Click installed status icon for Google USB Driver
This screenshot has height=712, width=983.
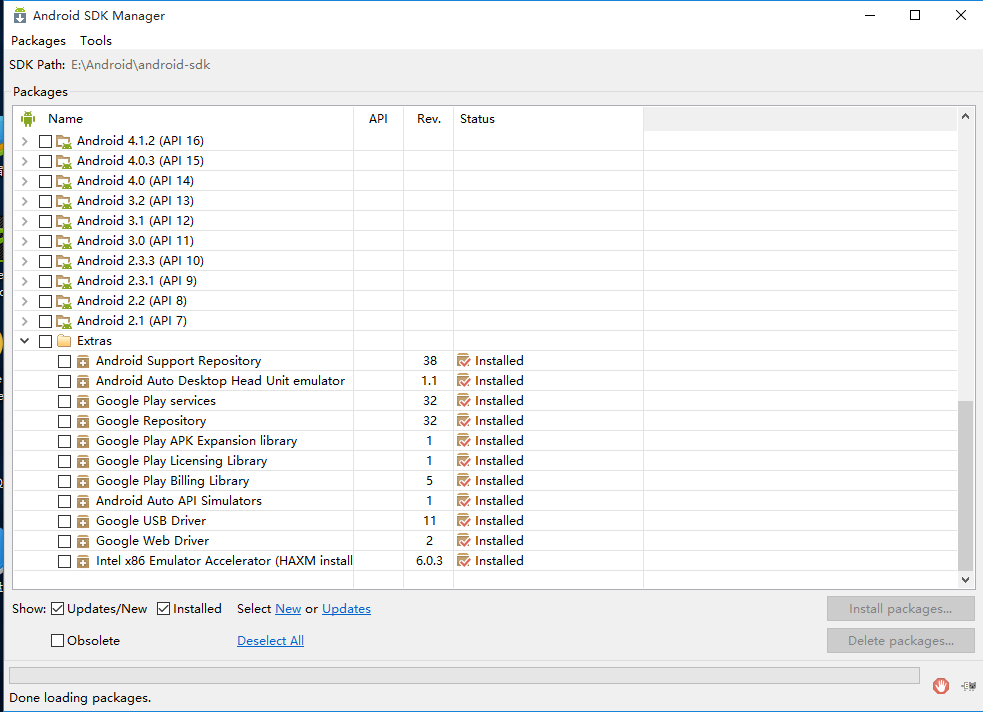coord(463,521)
